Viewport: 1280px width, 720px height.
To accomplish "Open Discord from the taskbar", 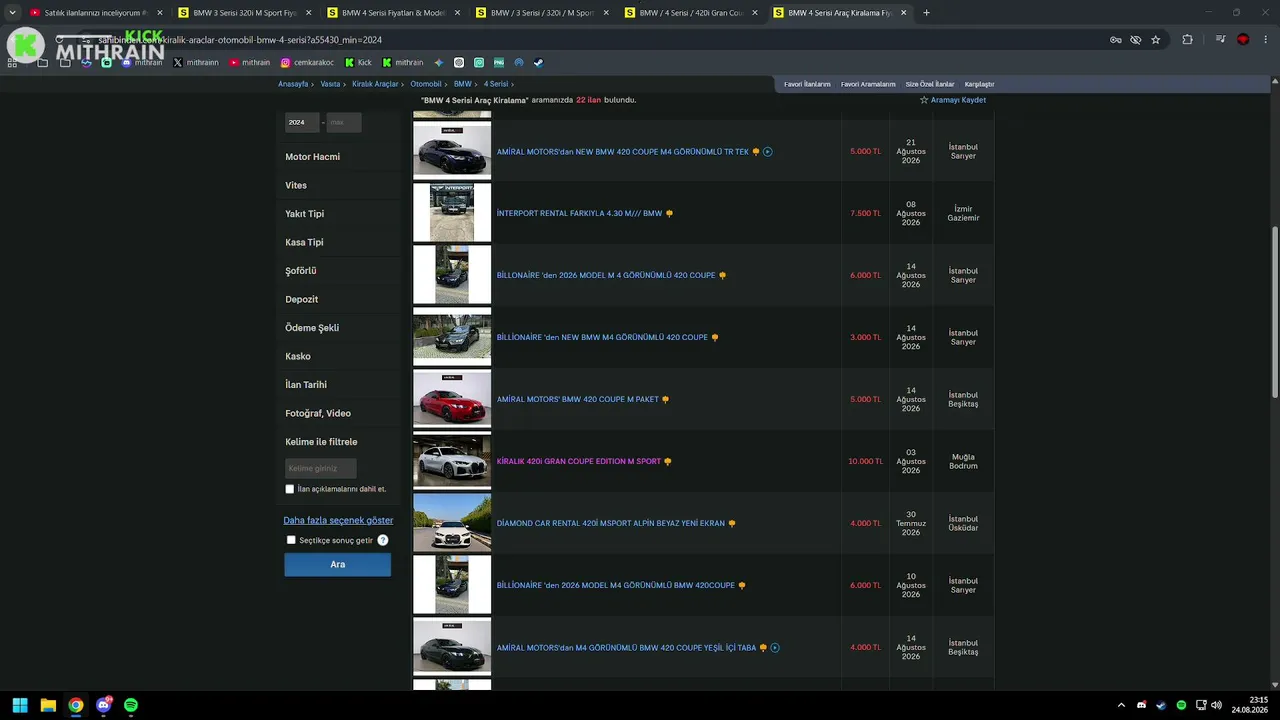I will point(104,705).
